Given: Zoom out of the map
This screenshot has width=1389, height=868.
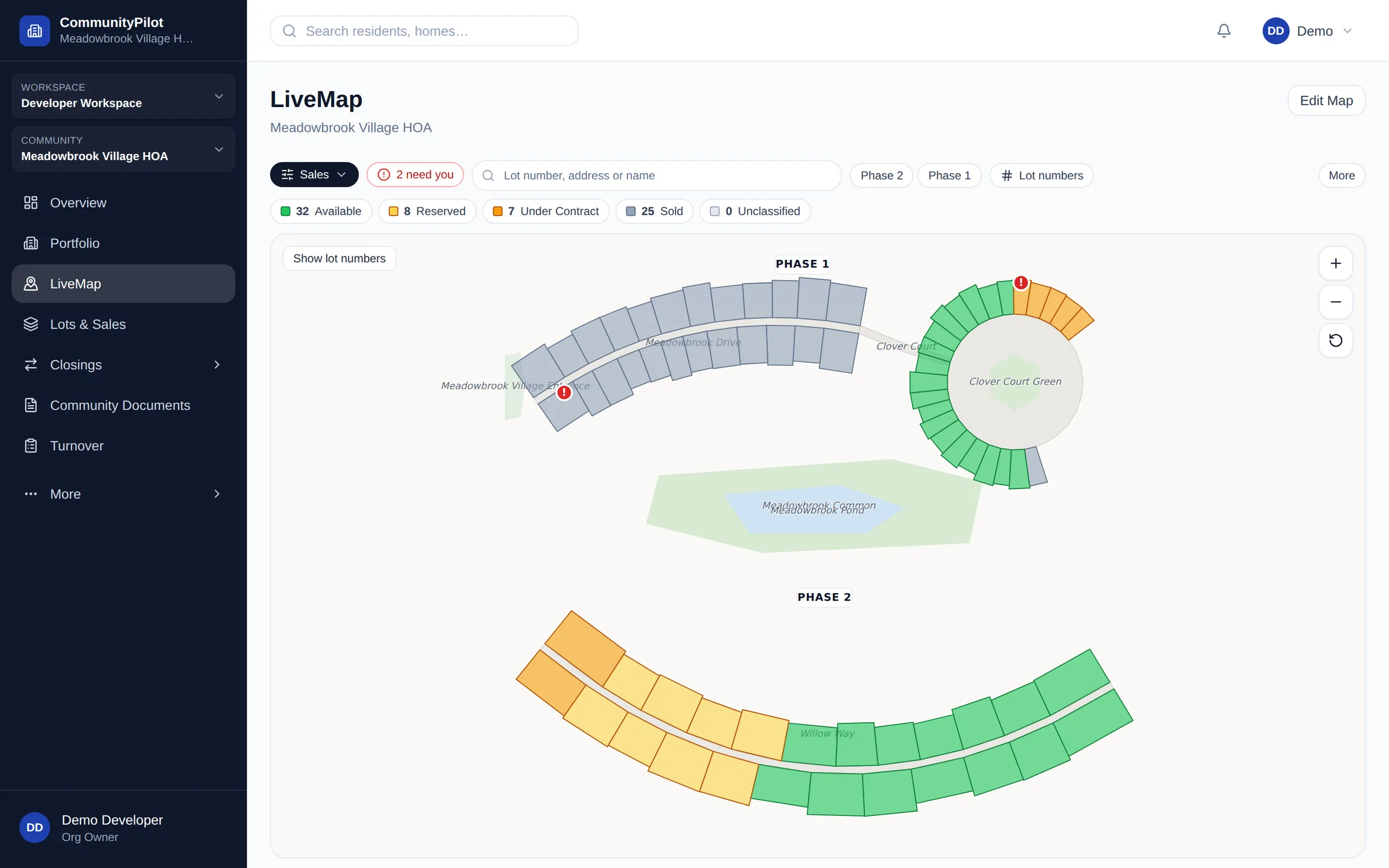Looking at the screenshot, I should coord(1335,302).
